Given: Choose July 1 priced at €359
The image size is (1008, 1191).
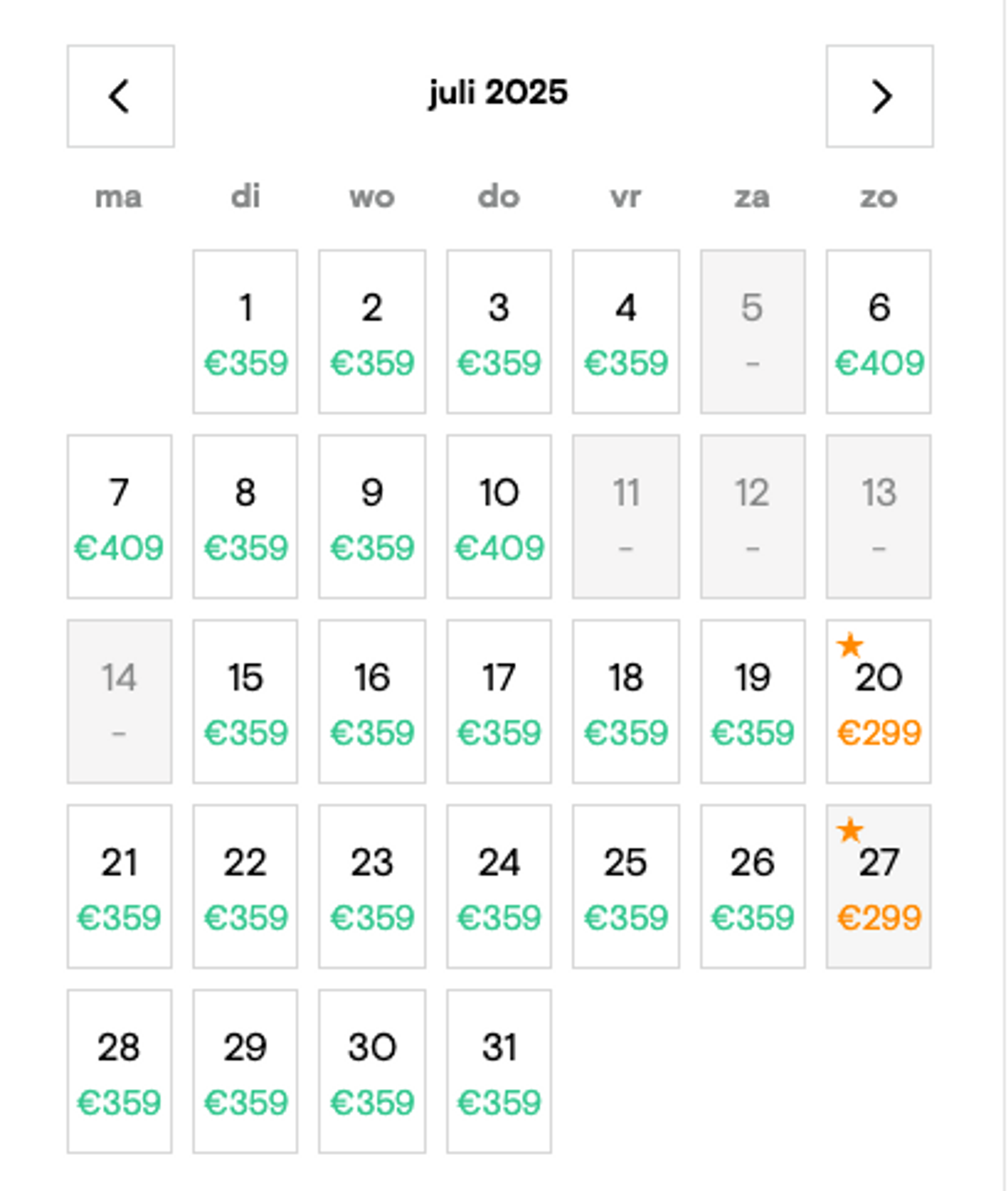Looking at the screenshot, I should point(245,331).
